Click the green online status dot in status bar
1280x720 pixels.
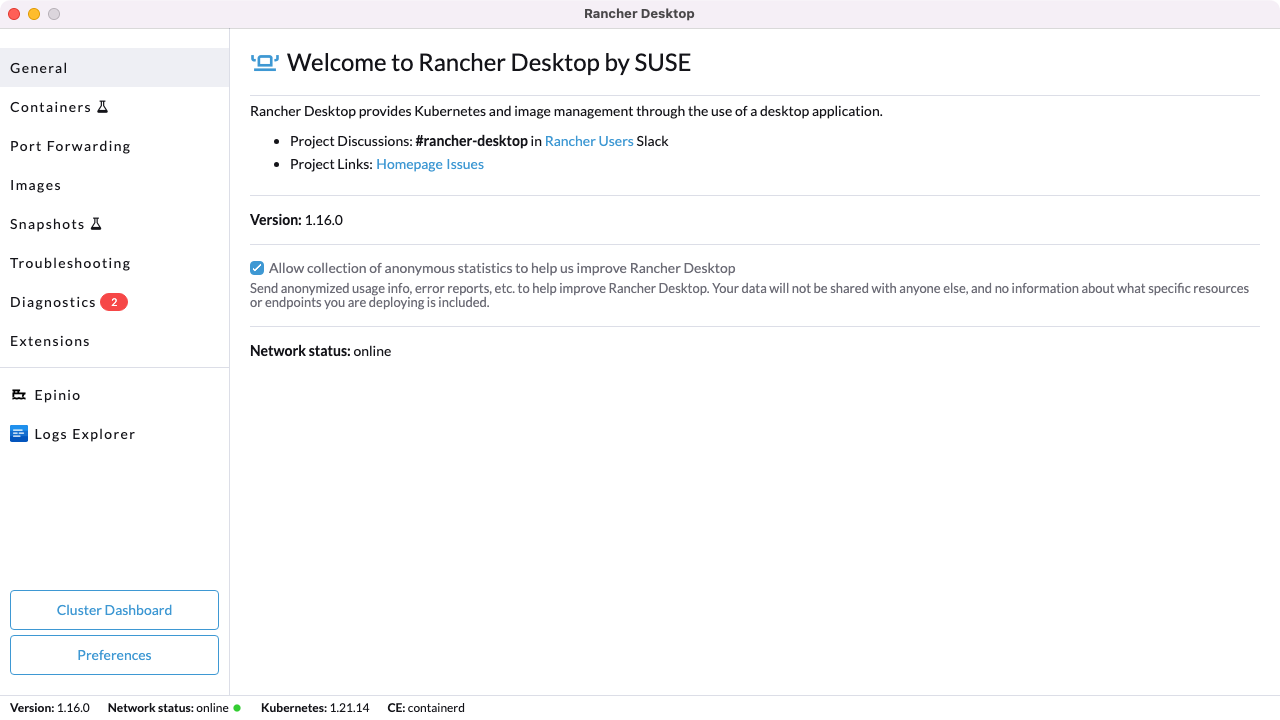coord(236,707)
